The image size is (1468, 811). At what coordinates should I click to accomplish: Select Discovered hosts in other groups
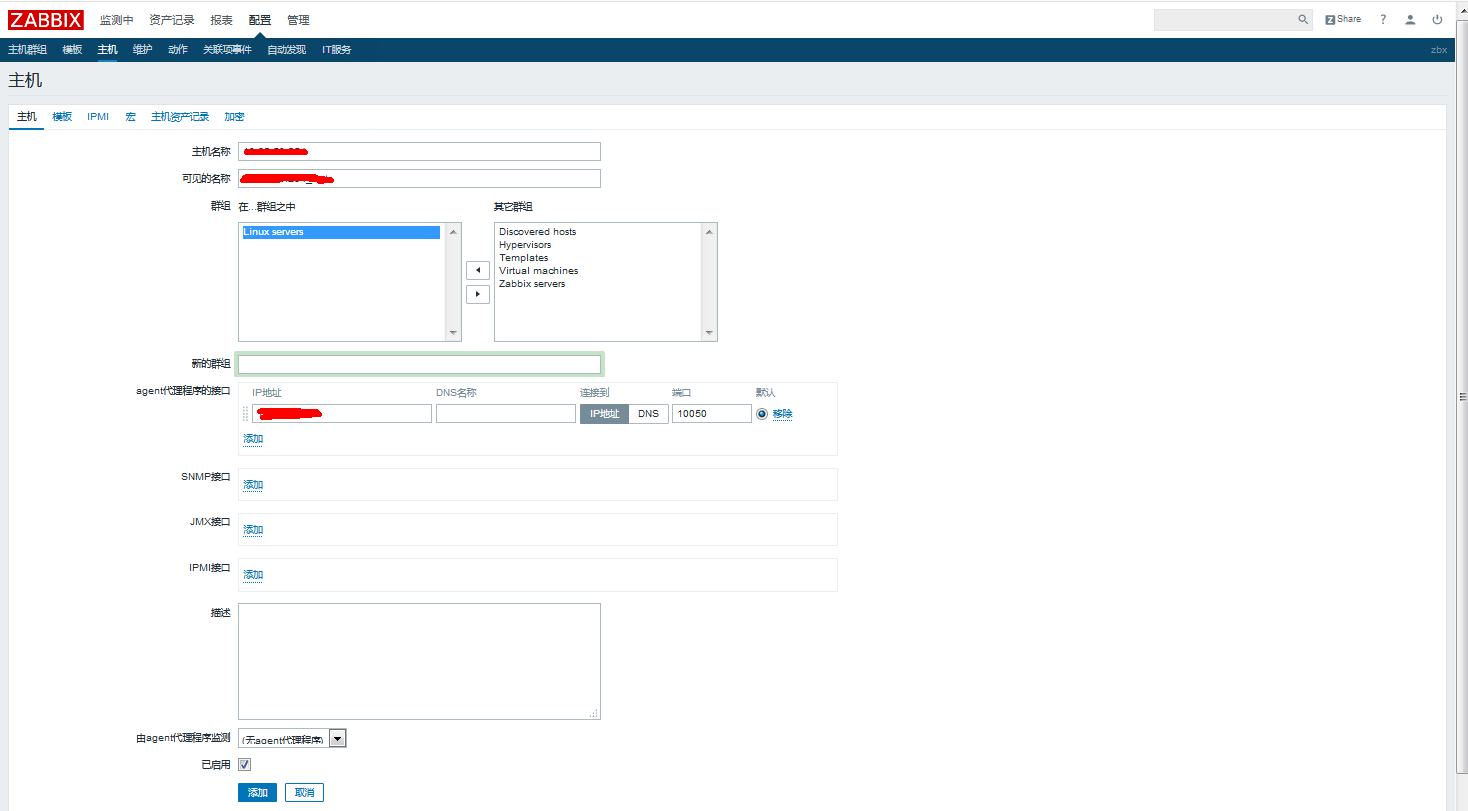click(x=538, y=232)
